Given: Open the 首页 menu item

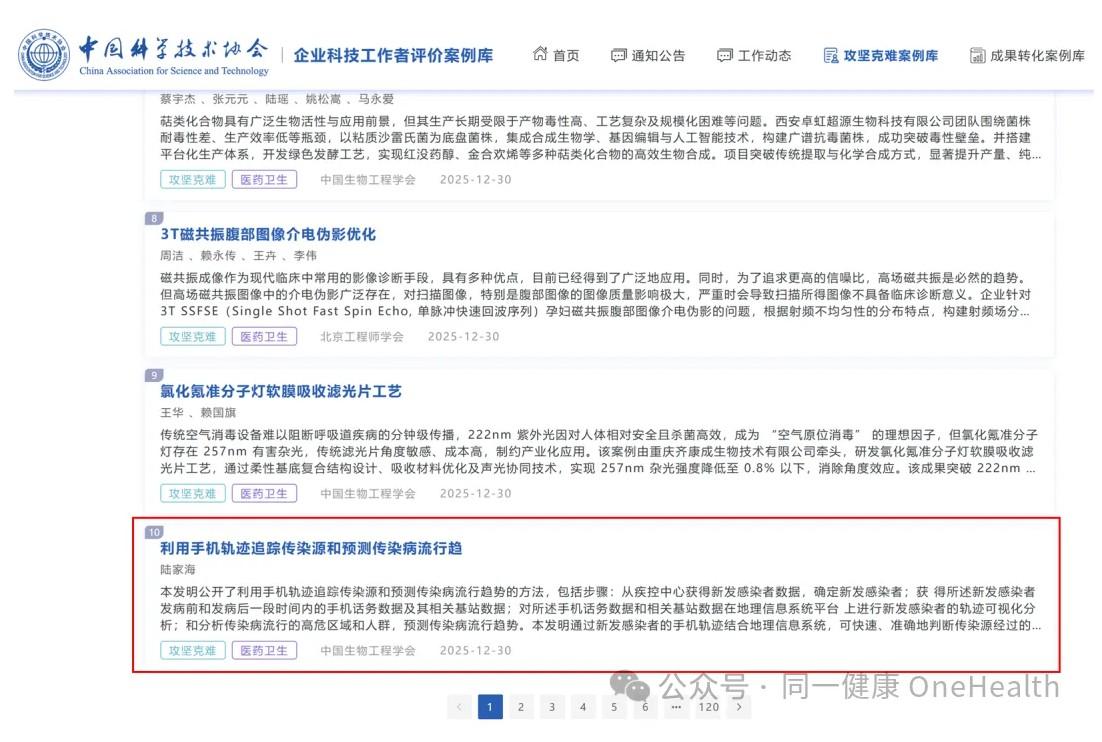Looking at the screenshot, I should [x=566, y=56].
